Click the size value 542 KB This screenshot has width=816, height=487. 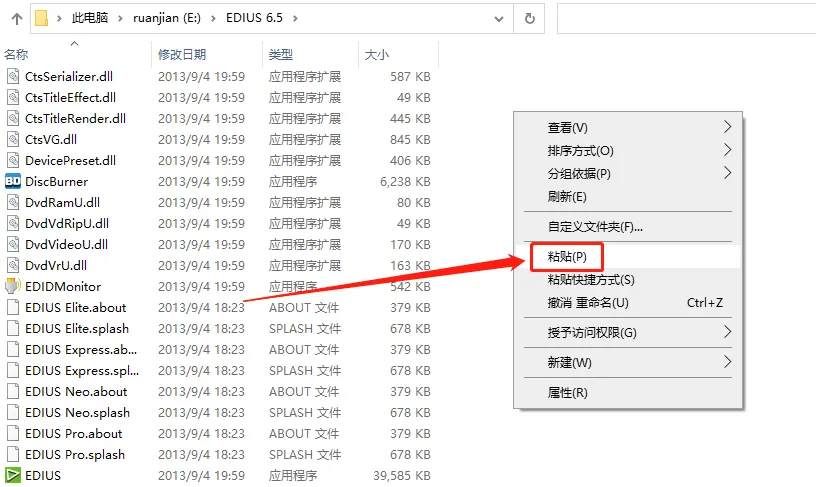pyautogui.click(x=410, y=287)
